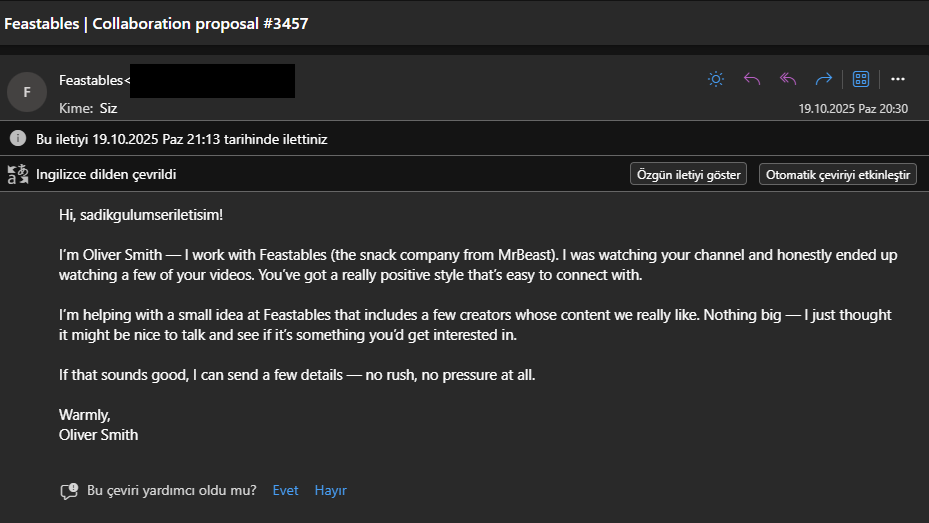Click the 19.10.2025 Paz 20:30 timestamp
Image resolution: width=929 pixels, height=523 pixels.
(x=852, y=108)
